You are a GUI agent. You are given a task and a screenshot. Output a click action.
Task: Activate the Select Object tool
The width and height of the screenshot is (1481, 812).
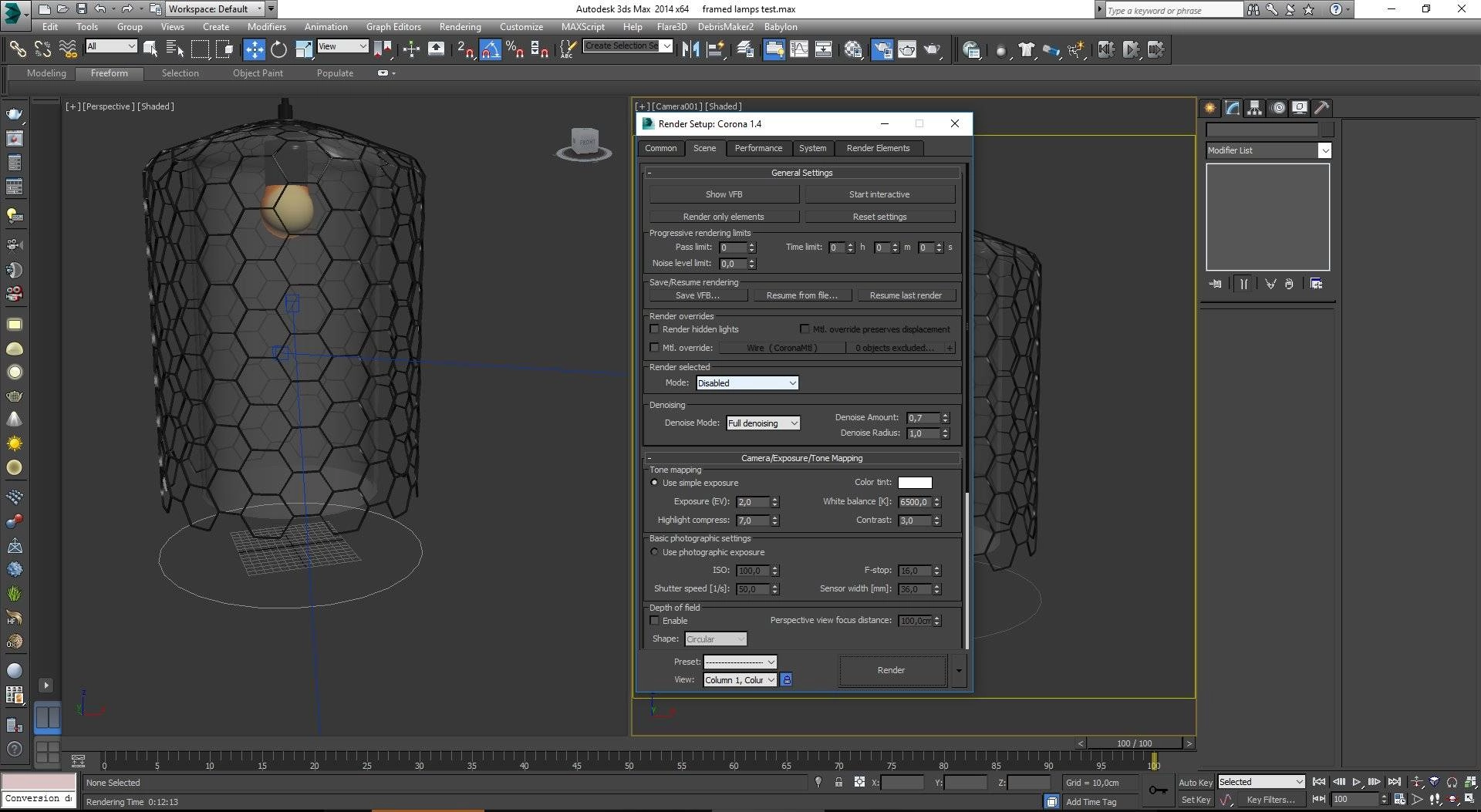click(150, 49)
